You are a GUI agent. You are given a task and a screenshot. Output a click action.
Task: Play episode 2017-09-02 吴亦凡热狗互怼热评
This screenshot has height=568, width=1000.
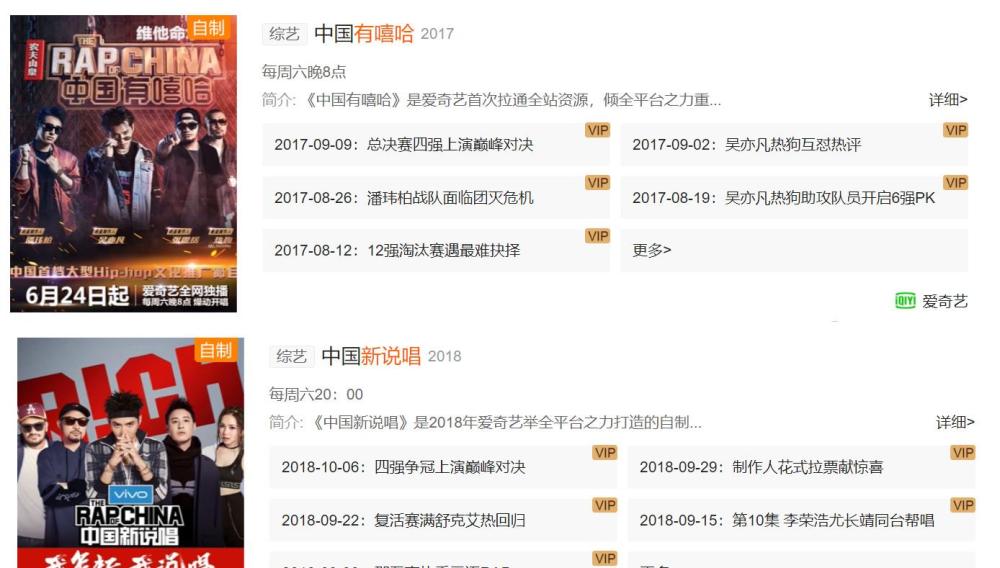794,145
